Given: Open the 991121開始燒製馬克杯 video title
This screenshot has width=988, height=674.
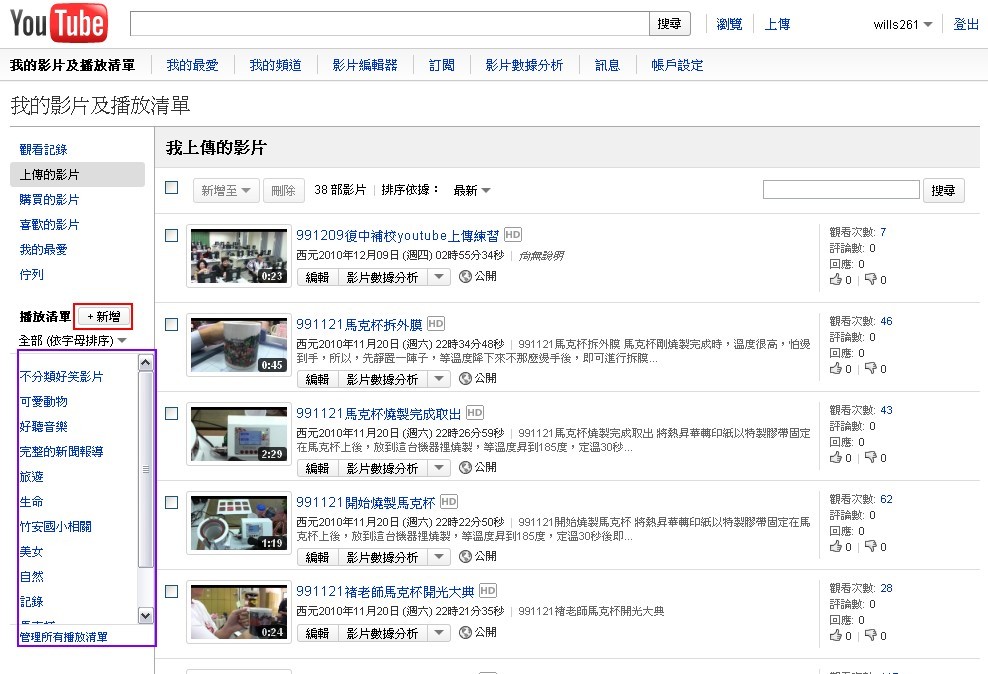Looking at the screenshot, I should pos(365,502).
